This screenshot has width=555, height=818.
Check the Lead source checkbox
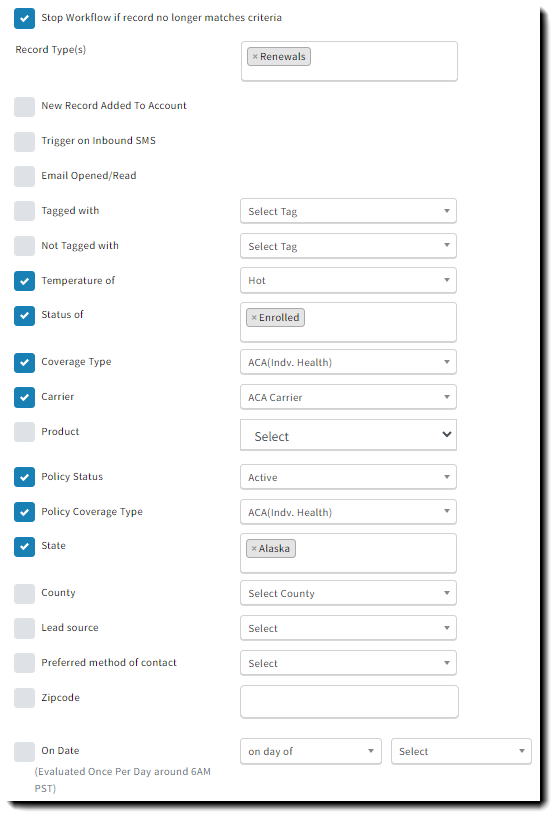click(x=25, y=629)
